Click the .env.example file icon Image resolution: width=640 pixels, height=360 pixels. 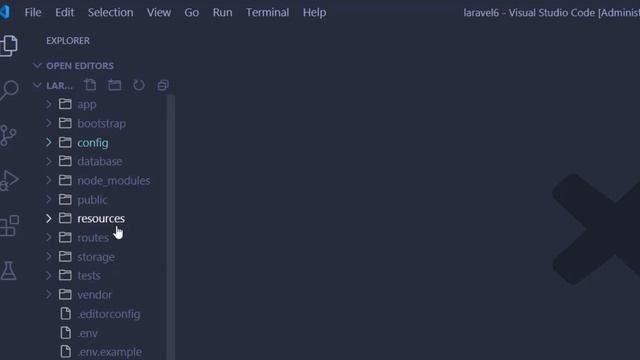(65, 351)
